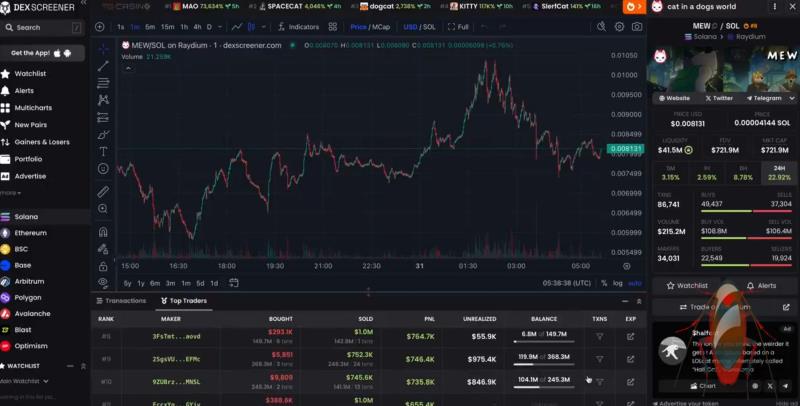The height and width of the screenshot is (406, 800).
Task: Click the Get the App button
Action: tap(41, 53)
